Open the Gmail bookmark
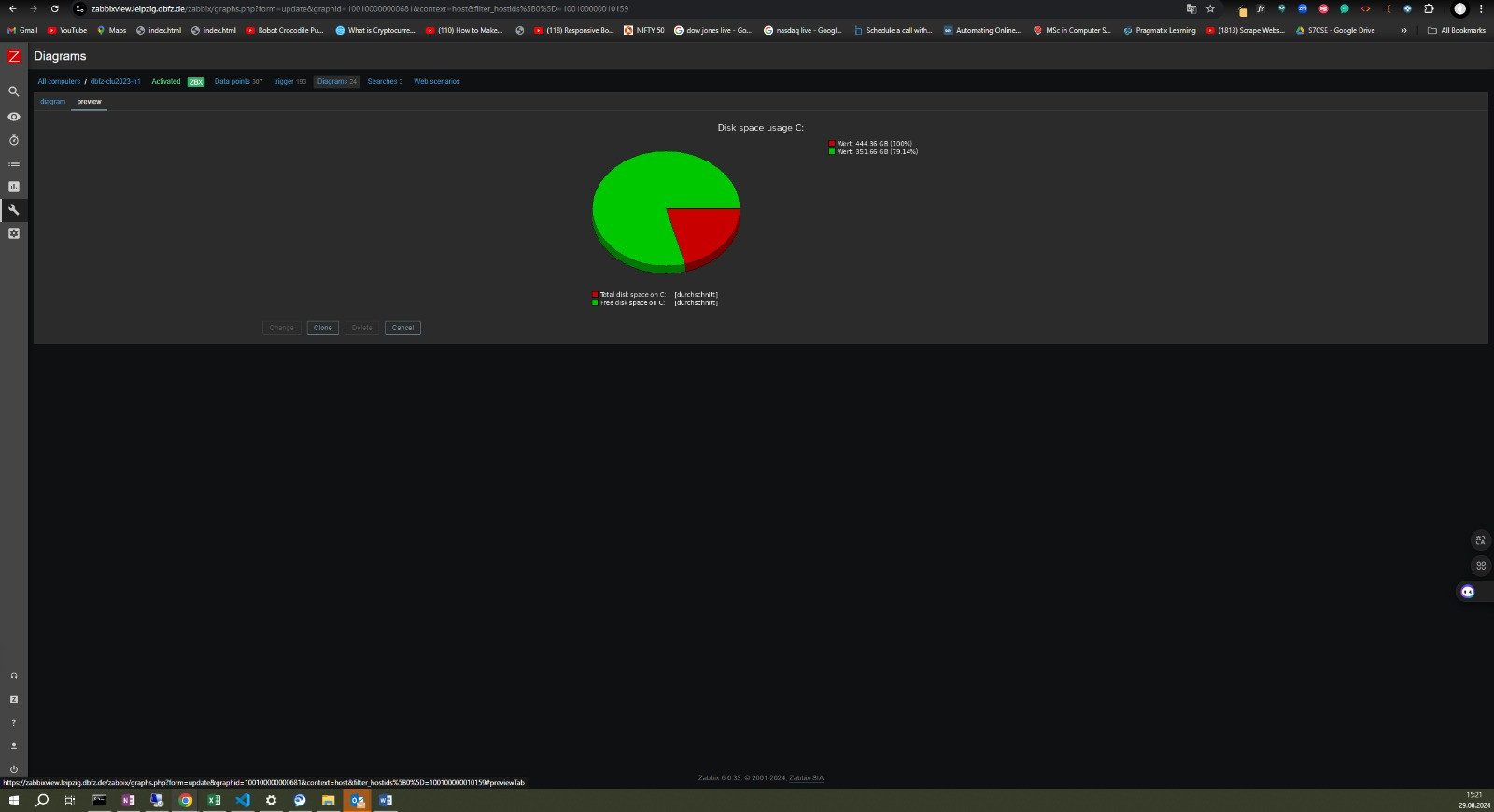Viewport: 1494px width, 812px height. [22, 30]
